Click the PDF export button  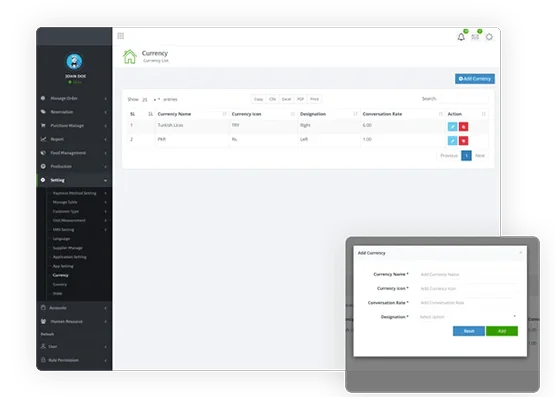pos(301,99)
